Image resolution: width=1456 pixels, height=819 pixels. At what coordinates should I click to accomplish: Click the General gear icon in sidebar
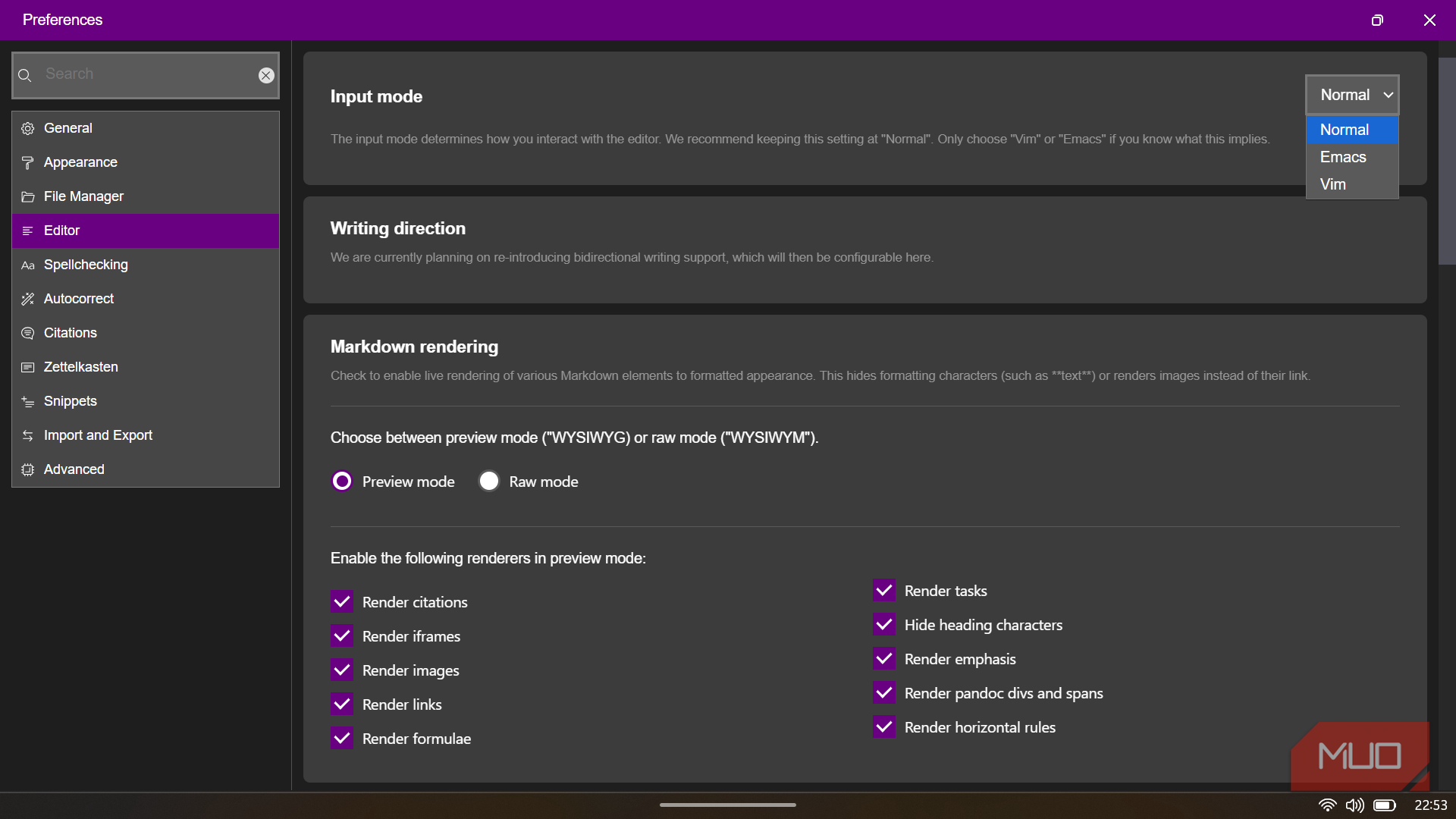(x=28, y=129)
